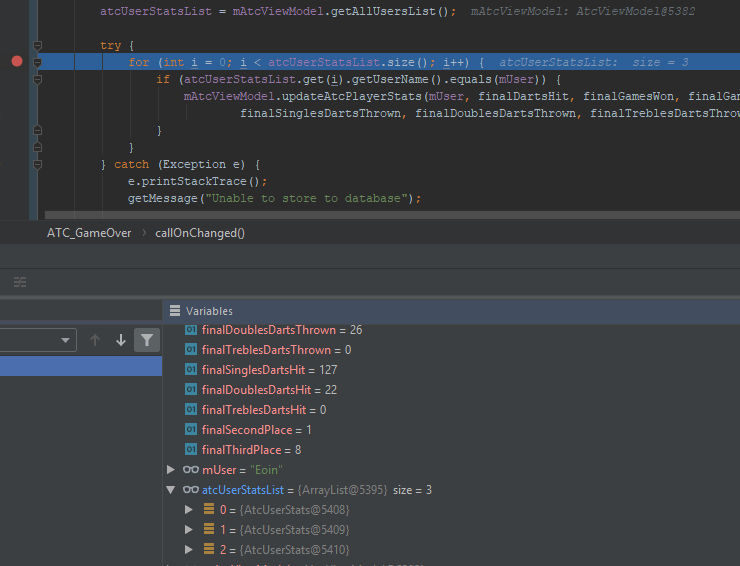The height and width of the screenshot is (566, 740).
Task: Open the Variables panel header menu icon
Action: [x=175, y=311]
